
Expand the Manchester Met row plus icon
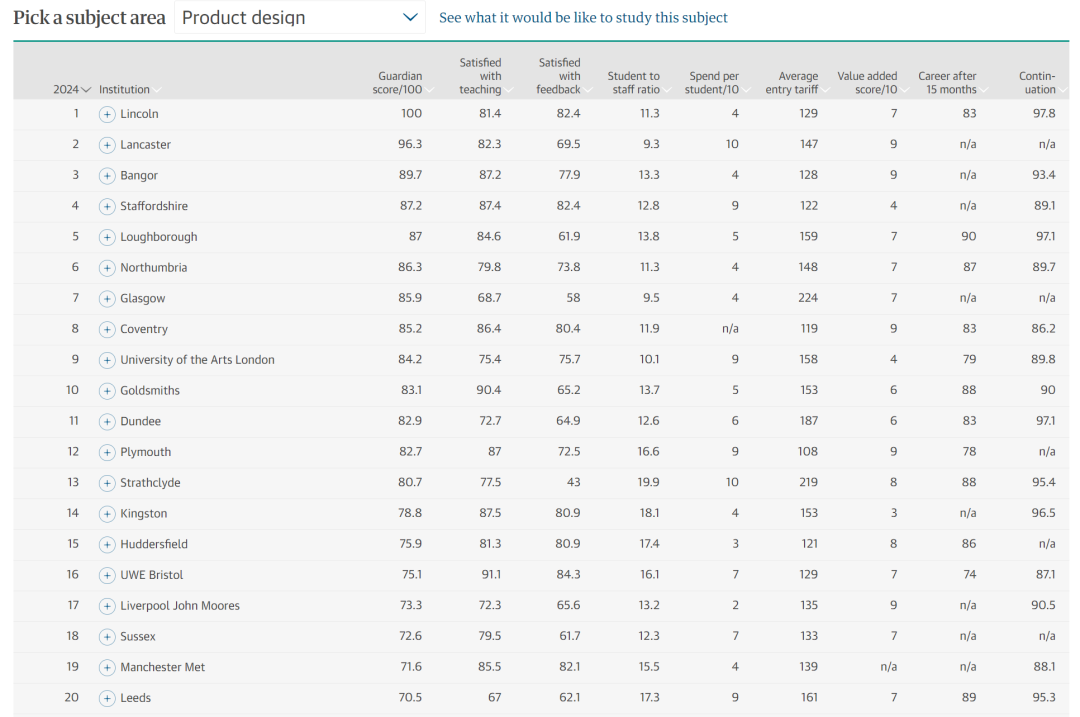click(107, 667)
